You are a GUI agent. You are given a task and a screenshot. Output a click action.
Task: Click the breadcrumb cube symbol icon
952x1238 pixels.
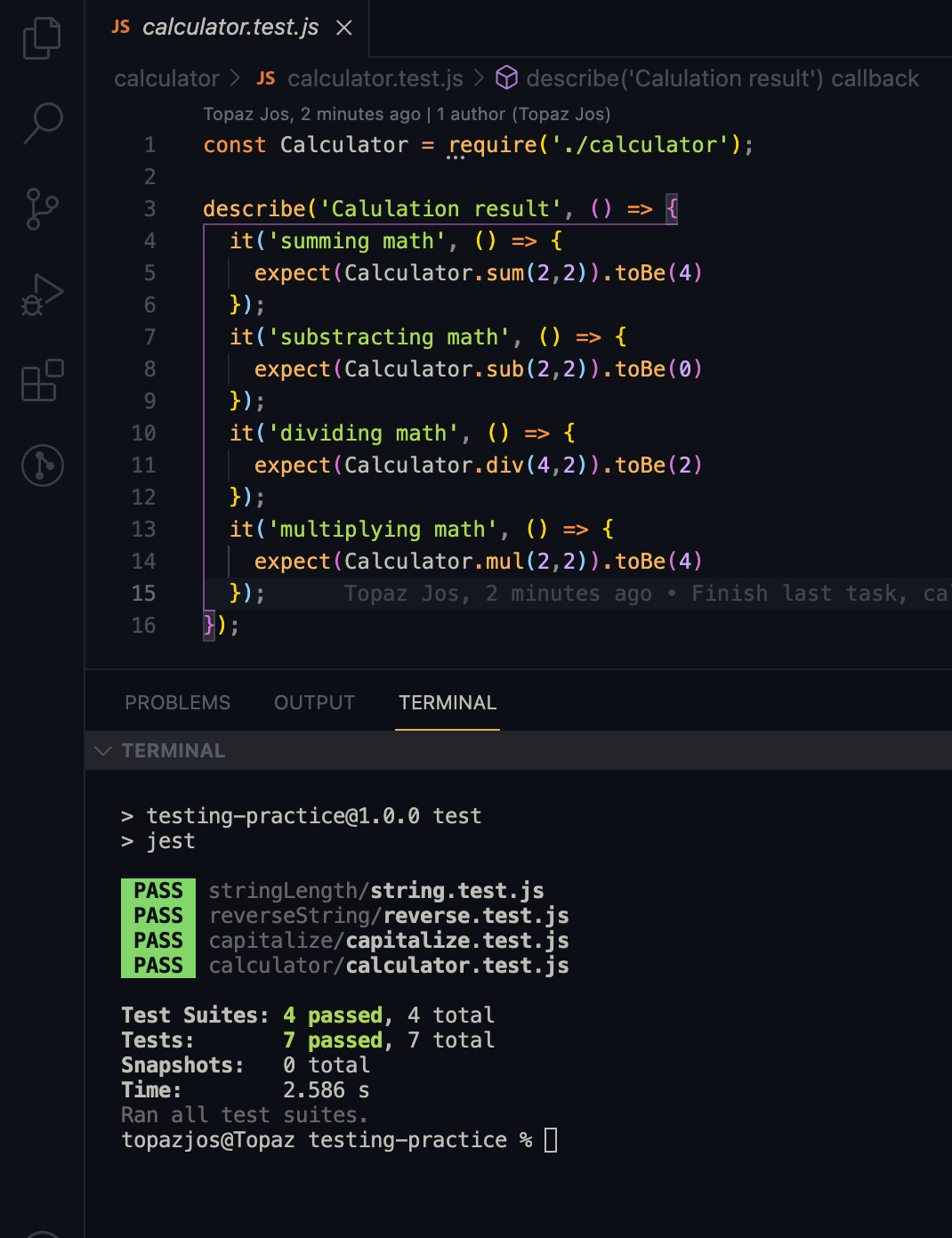point(506,78)
